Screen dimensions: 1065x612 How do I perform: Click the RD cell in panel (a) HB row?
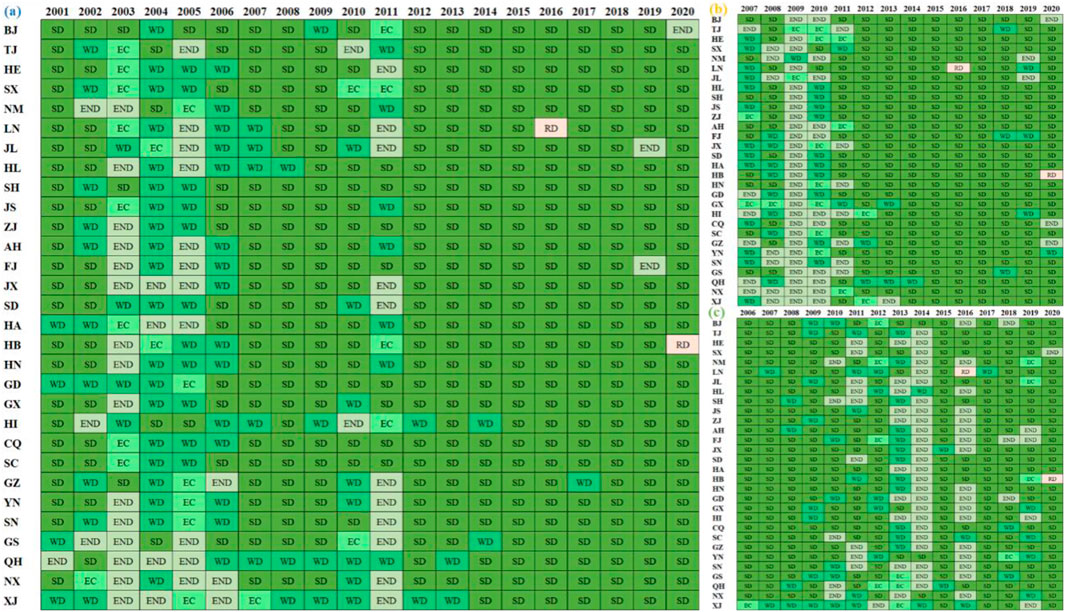point(683,345)
